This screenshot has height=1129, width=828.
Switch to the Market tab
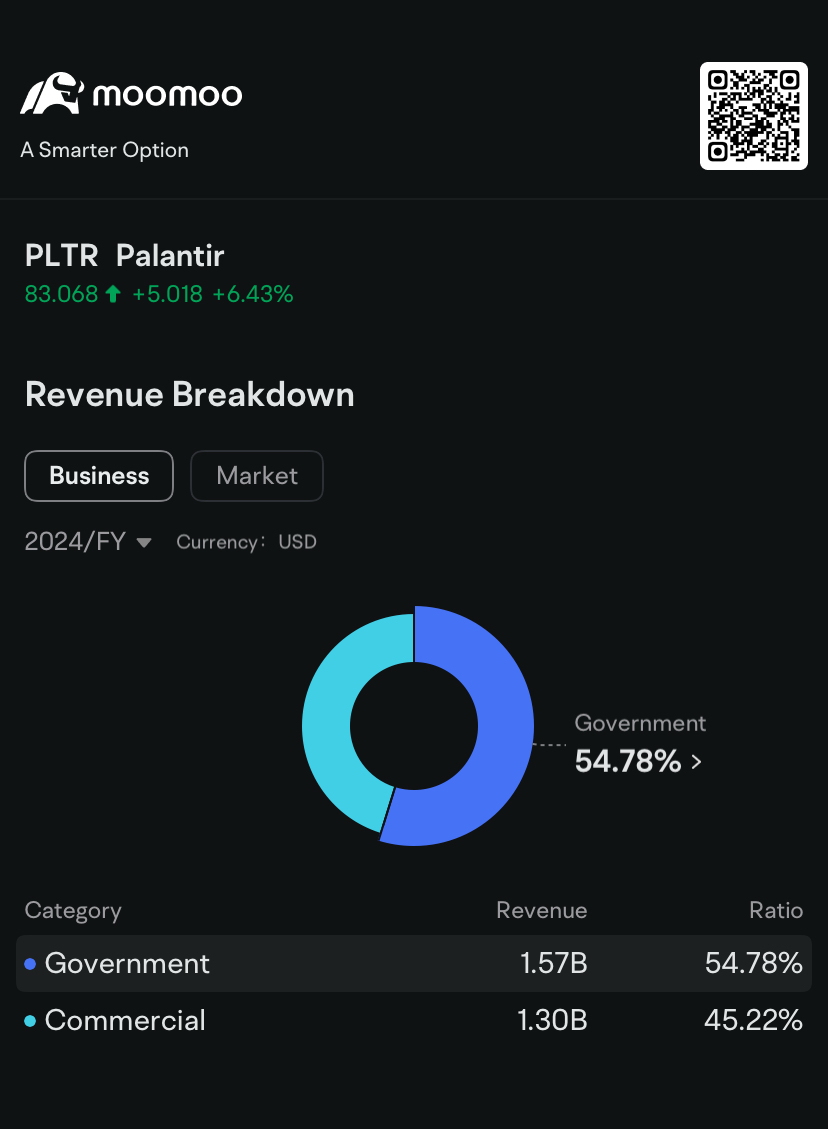(x=257, y=476)
